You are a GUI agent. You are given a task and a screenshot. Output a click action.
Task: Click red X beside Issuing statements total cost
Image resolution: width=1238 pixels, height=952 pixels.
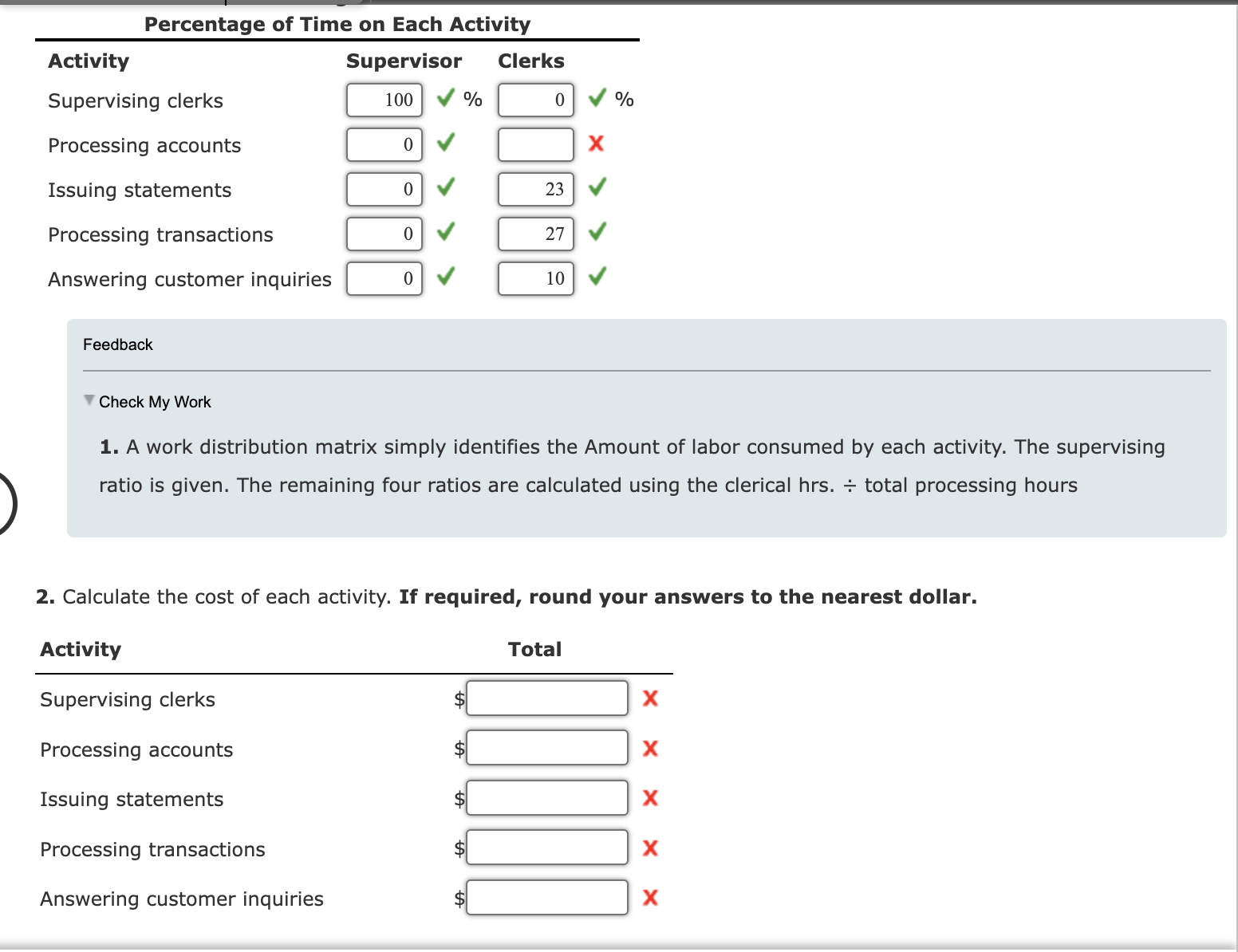click(x=650, y=797)
